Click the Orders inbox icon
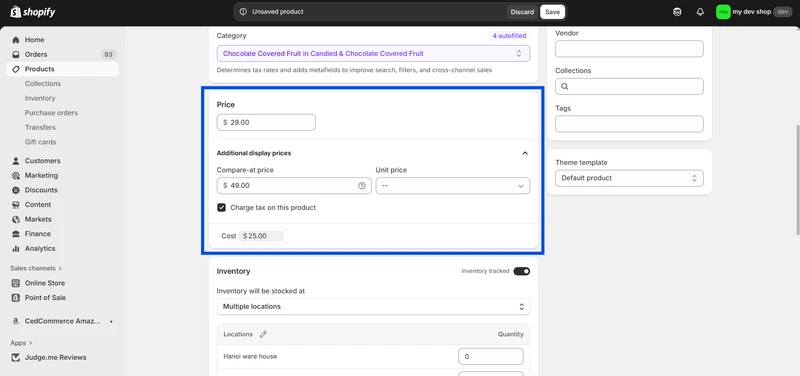 tap(16, 55)
